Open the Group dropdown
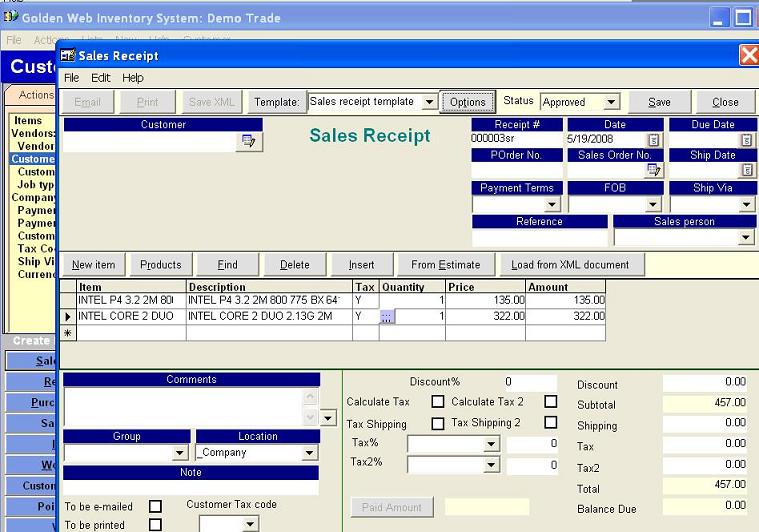Image resolution: width=759 pixels, height=532 pixels. click(x=180, y=453)
